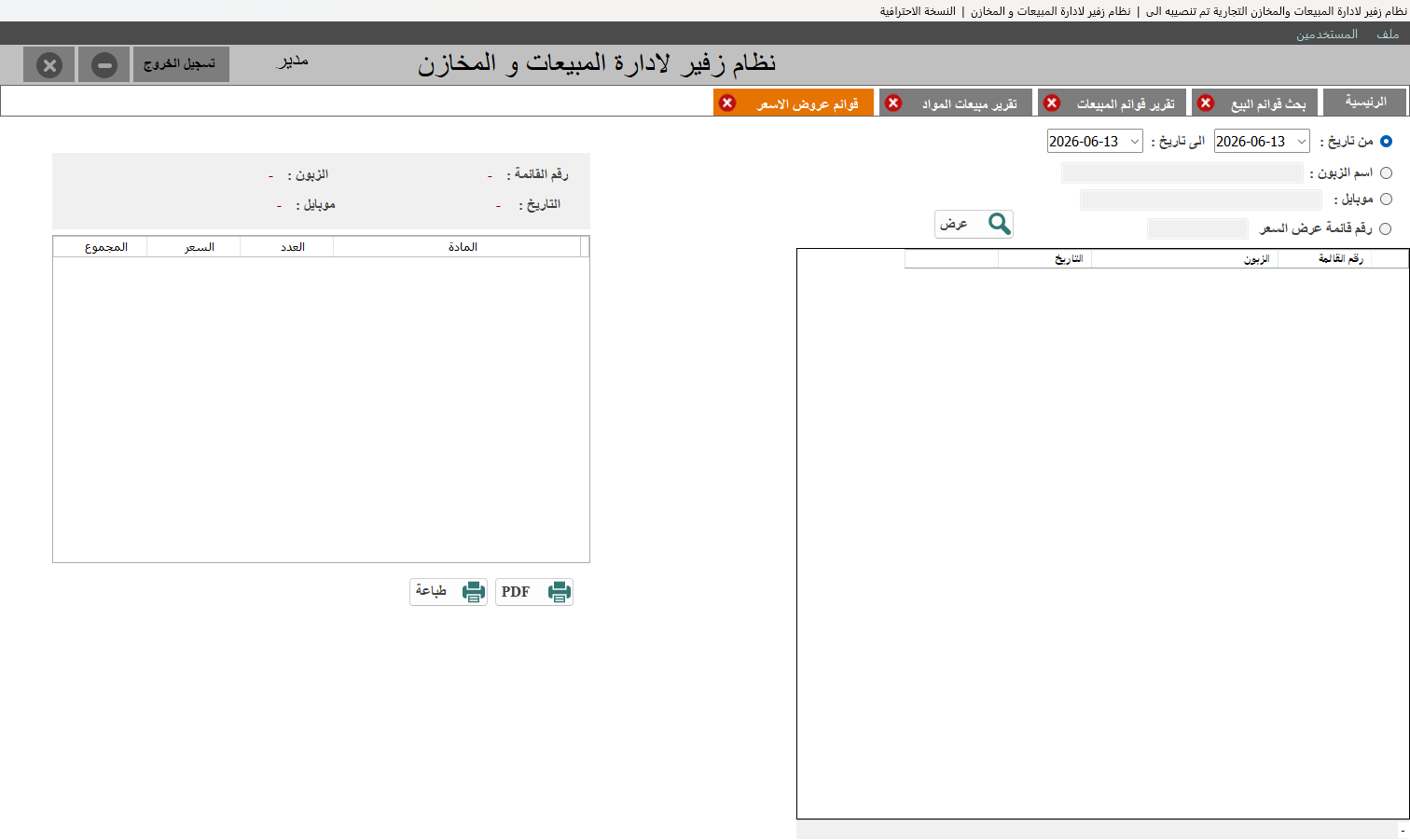Click the الزبون : details label
This screenshot has width=1410, height=840.
[308, 174]
